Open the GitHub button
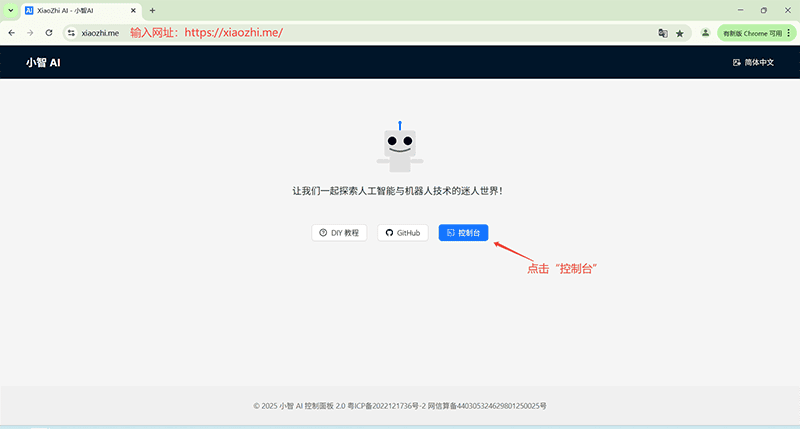This screenshot has width=800, height=429. pos(403,233)
